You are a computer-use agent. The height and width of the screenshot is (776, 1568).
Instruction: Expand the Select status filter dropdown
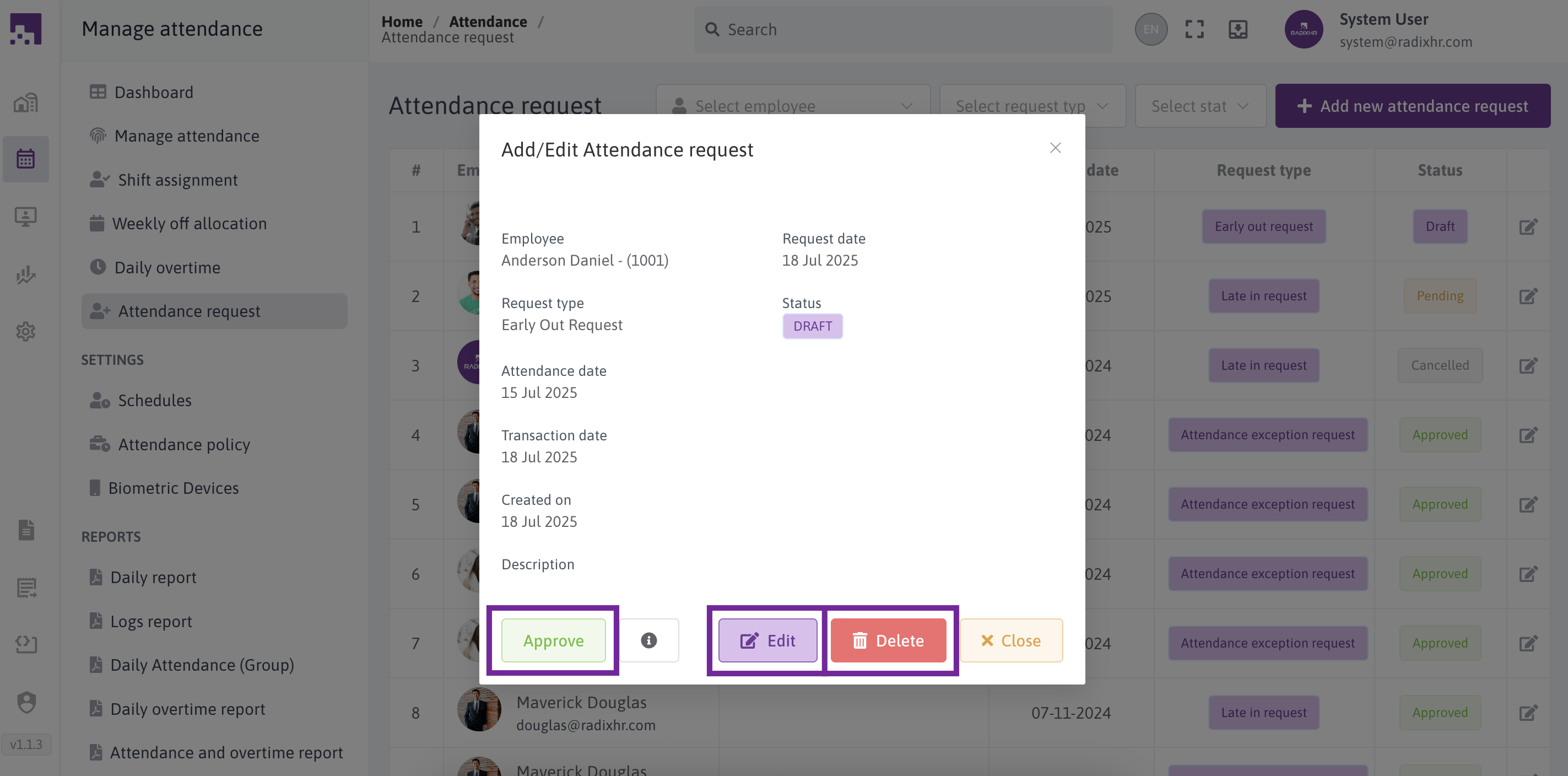(1200, 106)
